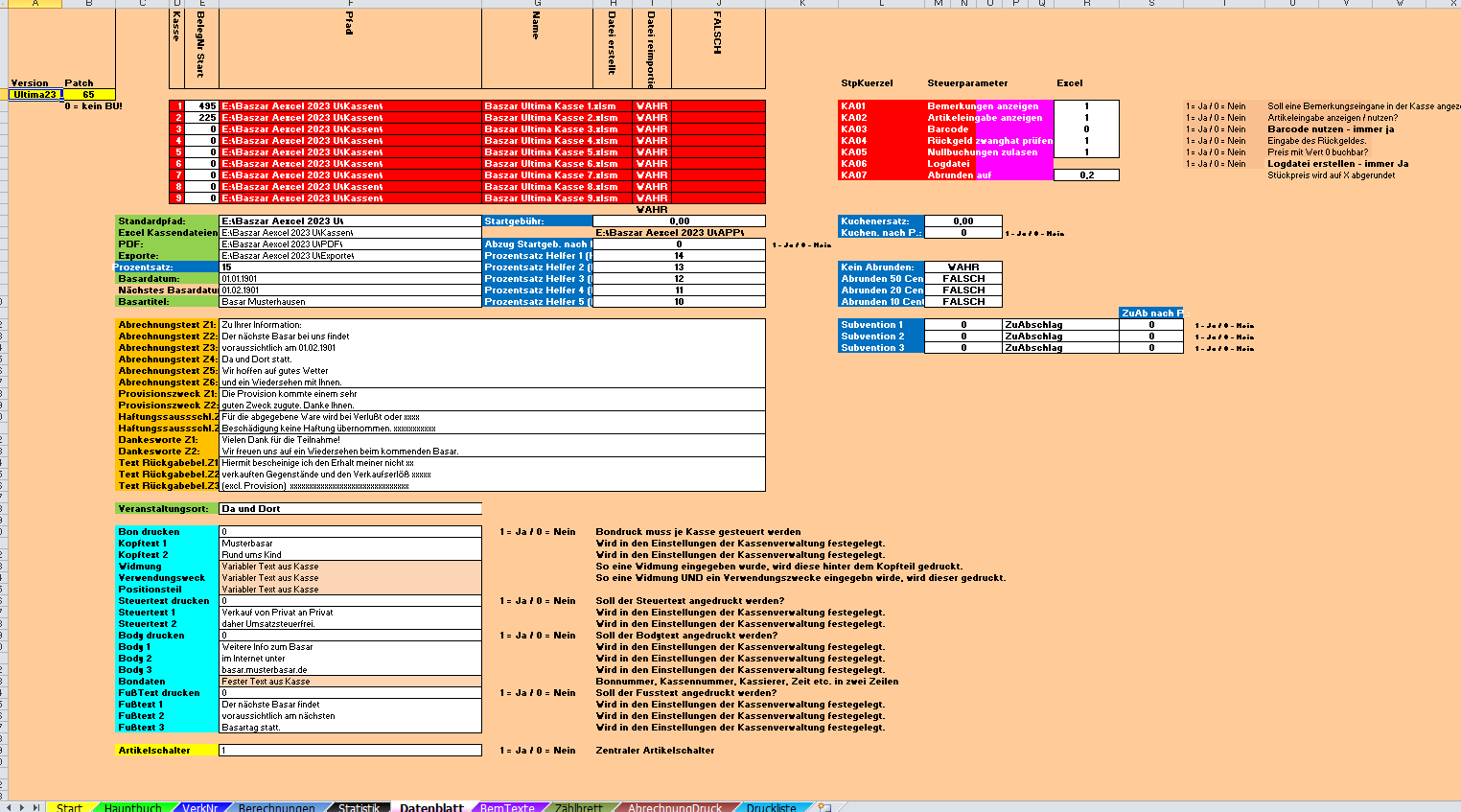
Task: Select Prozentsatz Helfer 1 value 14
Action: pos(679,256)
